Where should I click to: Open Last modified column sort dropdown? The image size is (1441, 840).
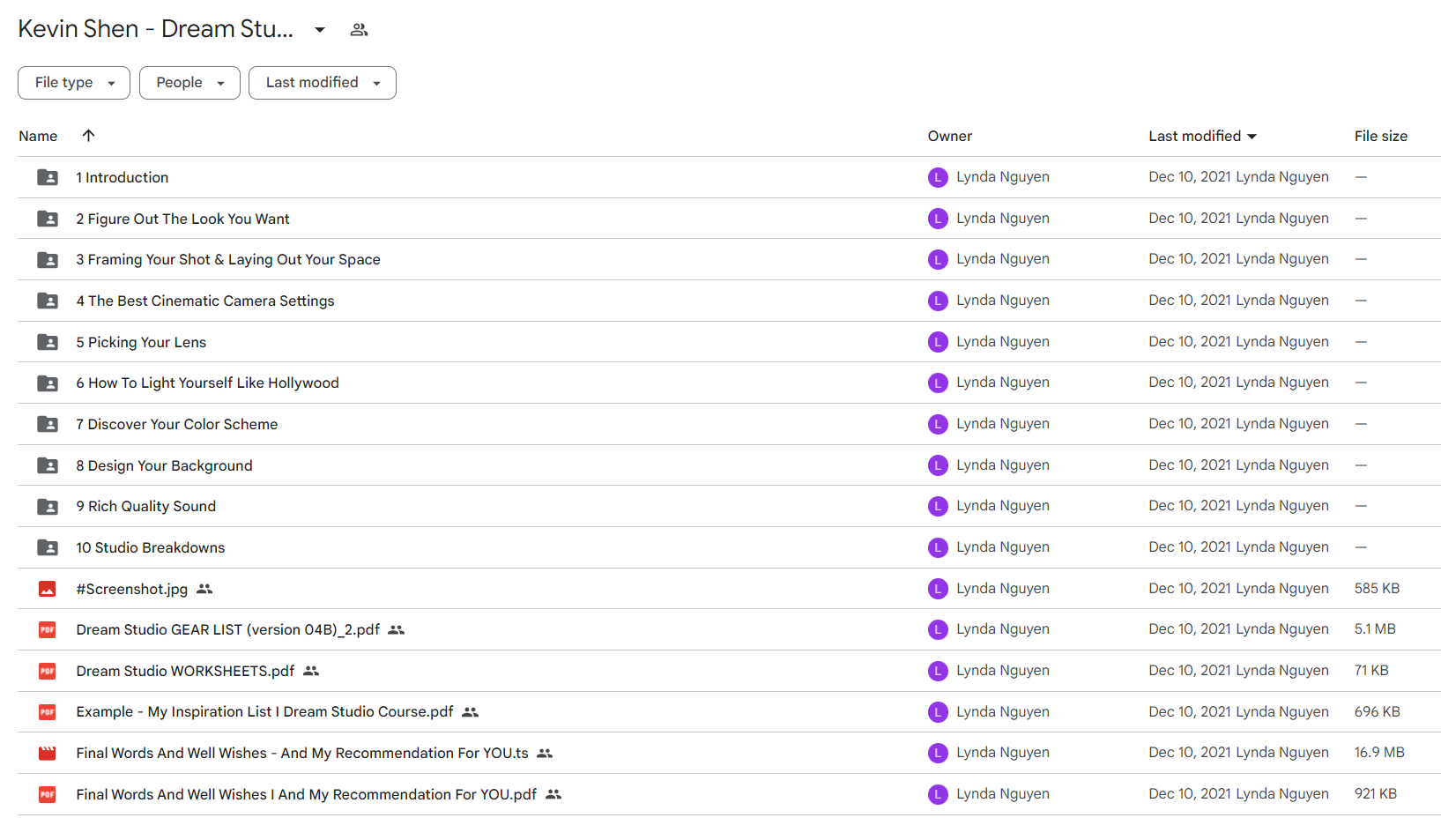tap(1202, 136)
